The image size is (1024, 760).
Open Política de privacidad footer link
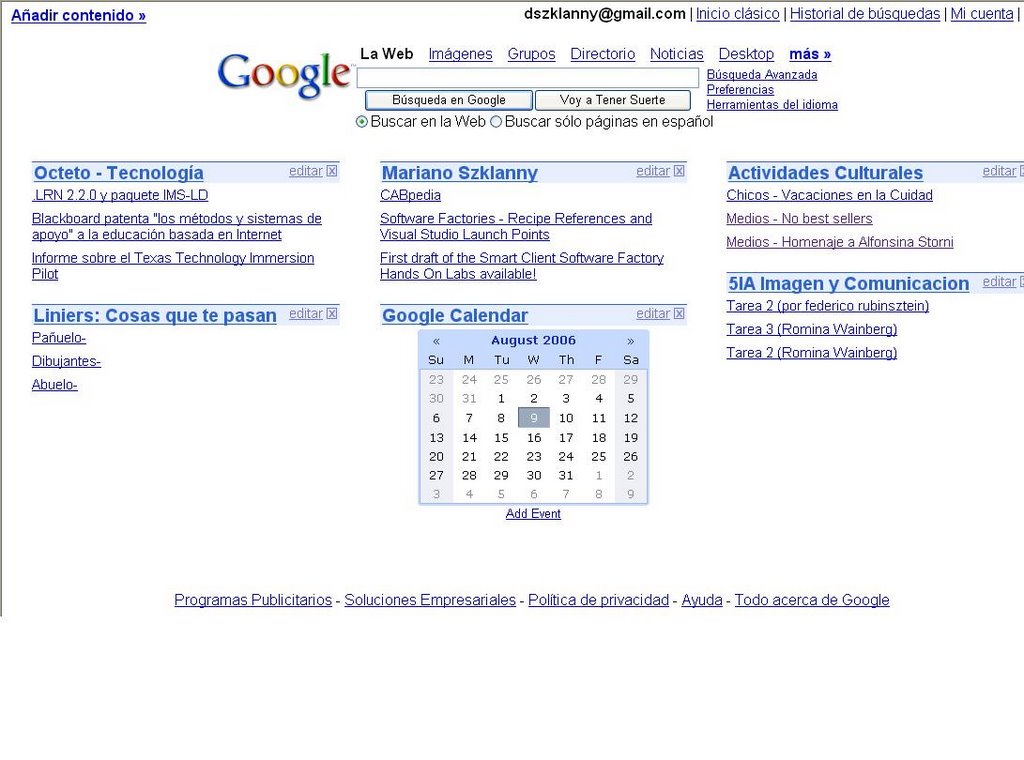[598, 600]
